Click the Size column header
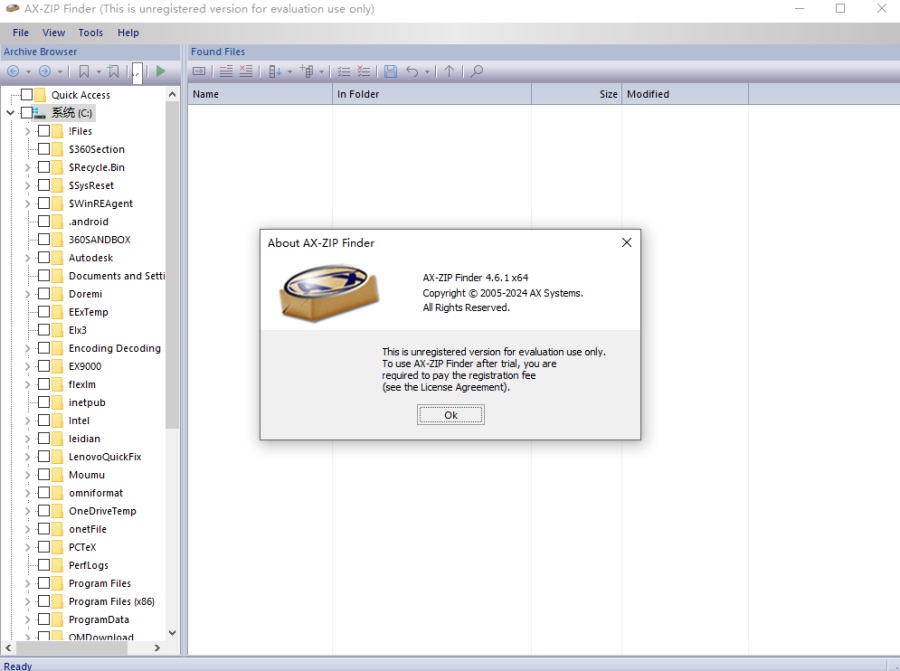The width and height of the screenshot is (900, 671). pos(576,94)
